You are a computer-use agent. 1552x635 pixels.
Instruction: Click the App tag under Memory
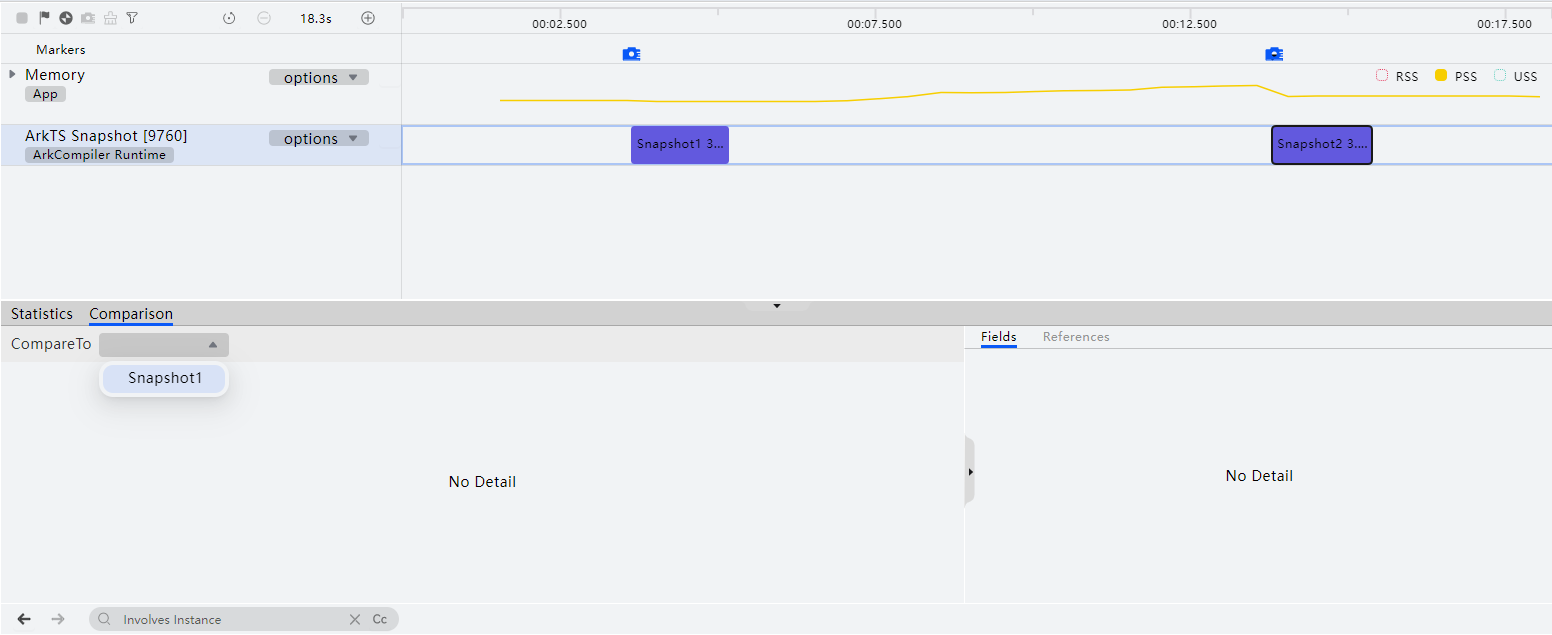45,94
